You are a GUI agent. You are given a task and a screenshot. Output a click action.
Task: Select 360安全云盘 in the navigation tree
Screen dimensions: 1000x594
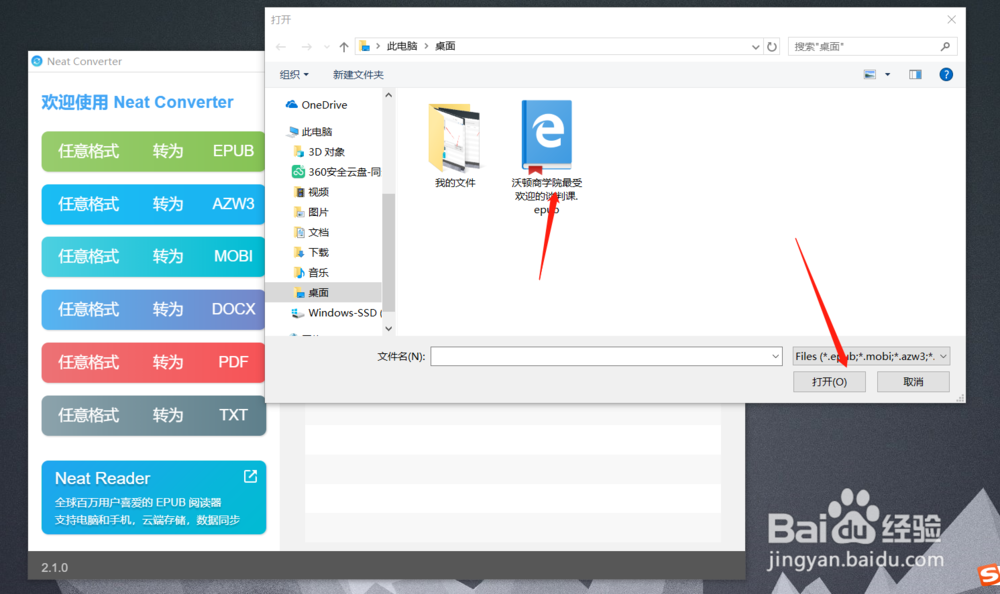[x=336, y=172]
